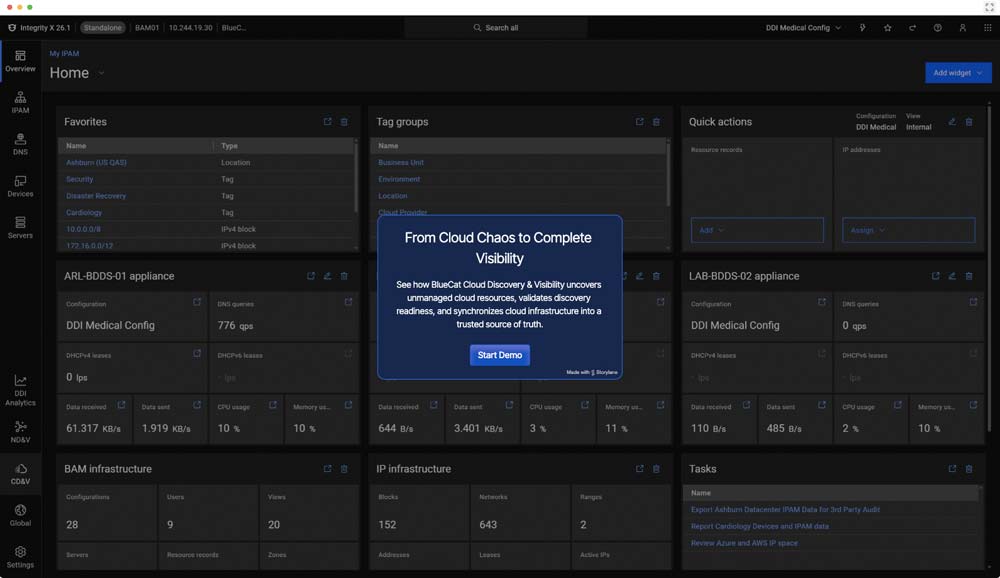The height and width of the screenshot is (578, 1000).
Task: Open the help icon in header
Action: pyautogui.click(x=938, y=28)
